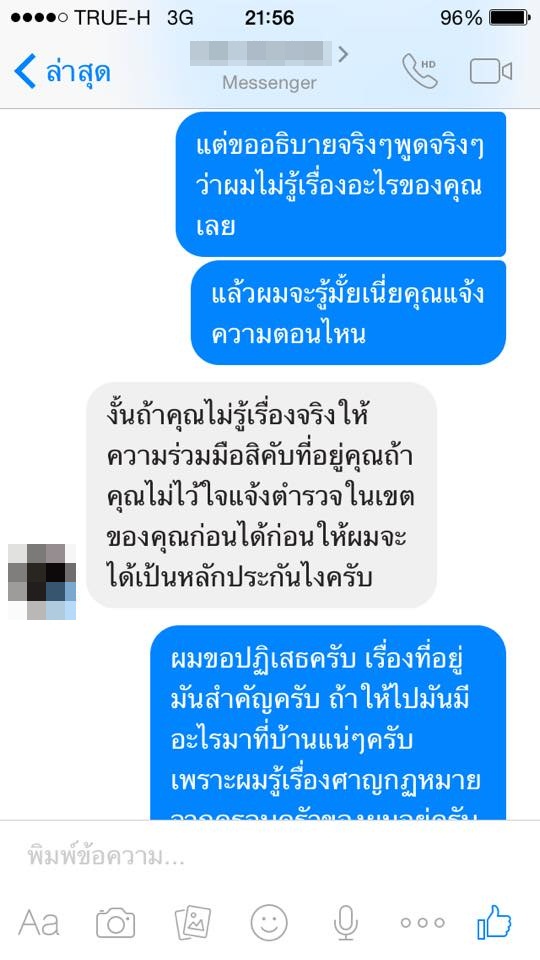
Task: Open the photo gallery picker
Action: pos(192,923)
